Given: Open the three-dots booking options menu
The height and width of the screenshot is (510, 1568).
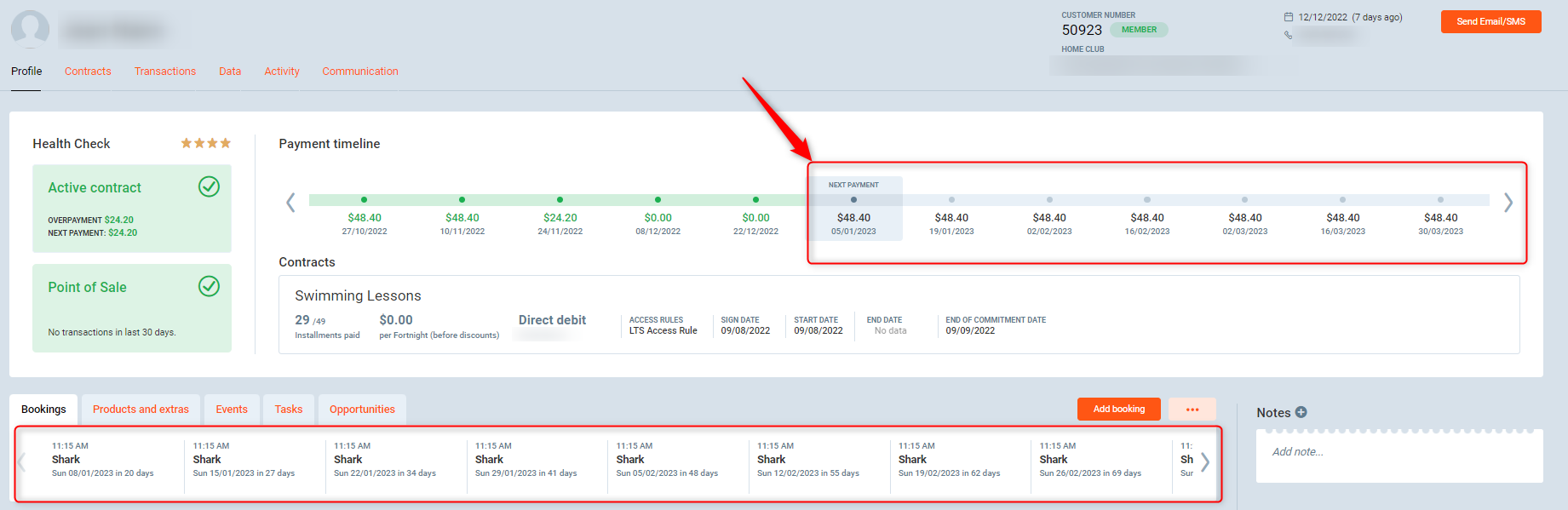Looking at the screenshot, I should 1192,410.
